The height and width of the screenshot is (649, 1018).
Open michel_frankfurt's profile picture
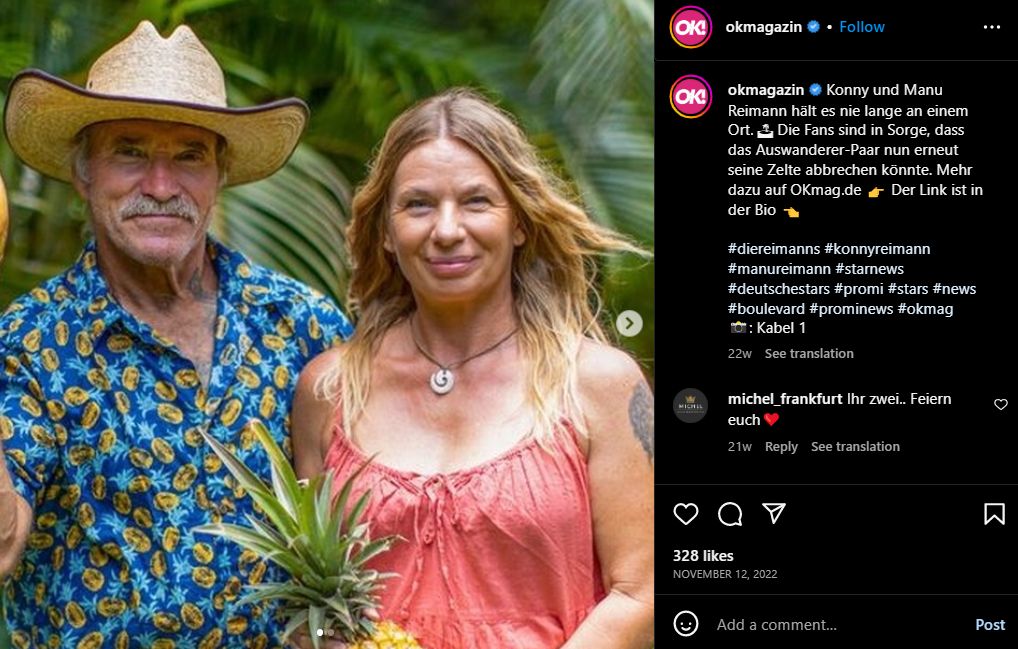pyautogui.click(x=691, y=405)
